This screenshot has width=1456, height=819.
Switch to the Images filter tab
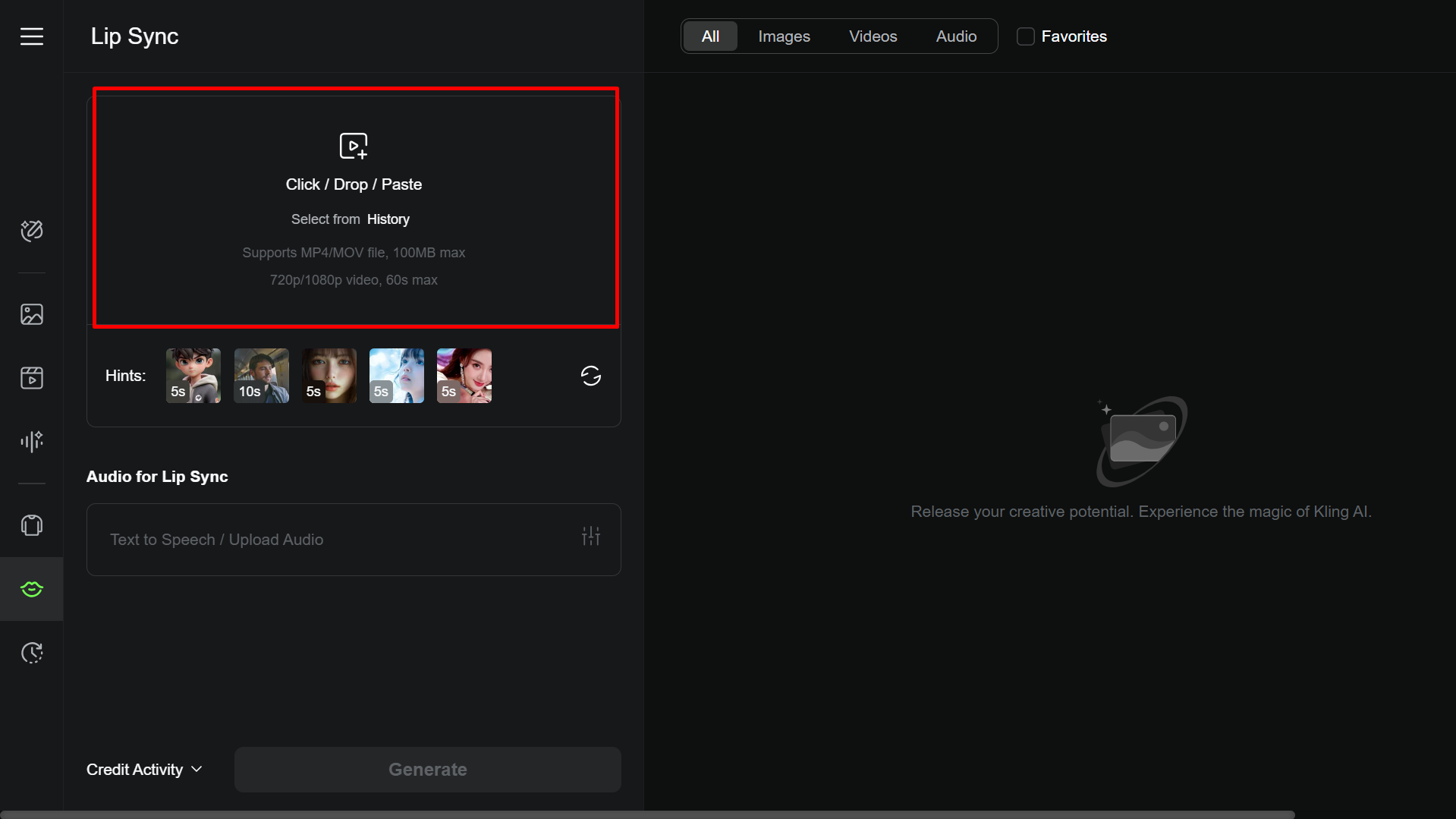pos(783,36)
